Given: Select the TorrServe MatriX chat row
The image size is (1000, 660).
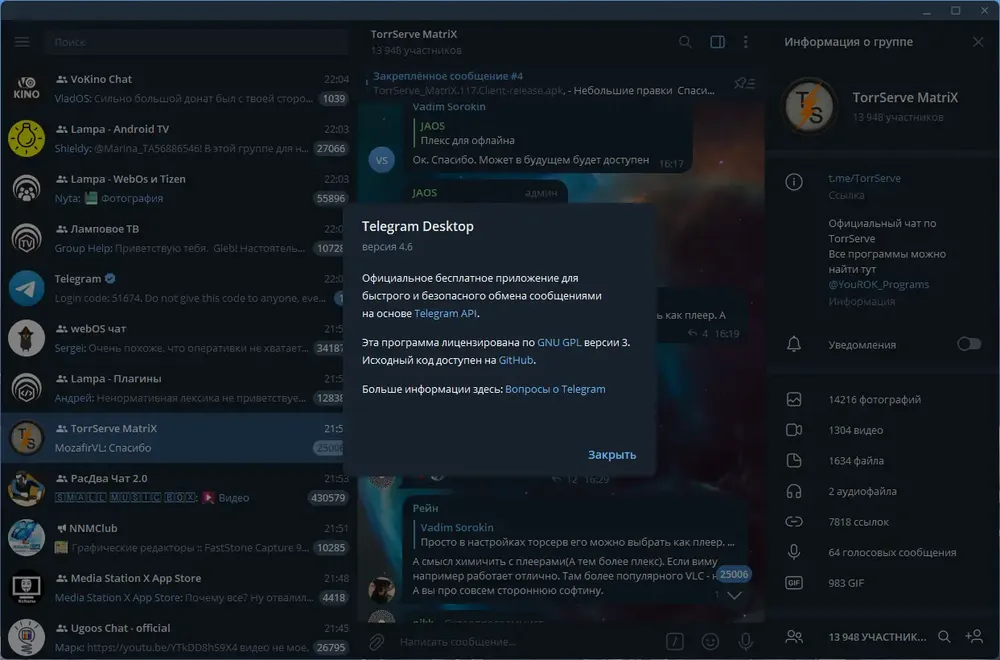Looking at the screenshot, I should coord(173,438).
